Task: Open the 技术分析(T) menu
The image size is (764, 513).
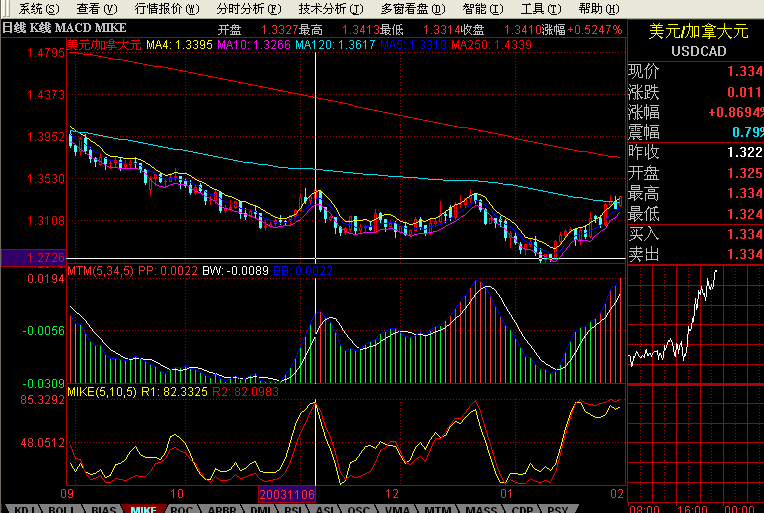Action: pos(331,9)
